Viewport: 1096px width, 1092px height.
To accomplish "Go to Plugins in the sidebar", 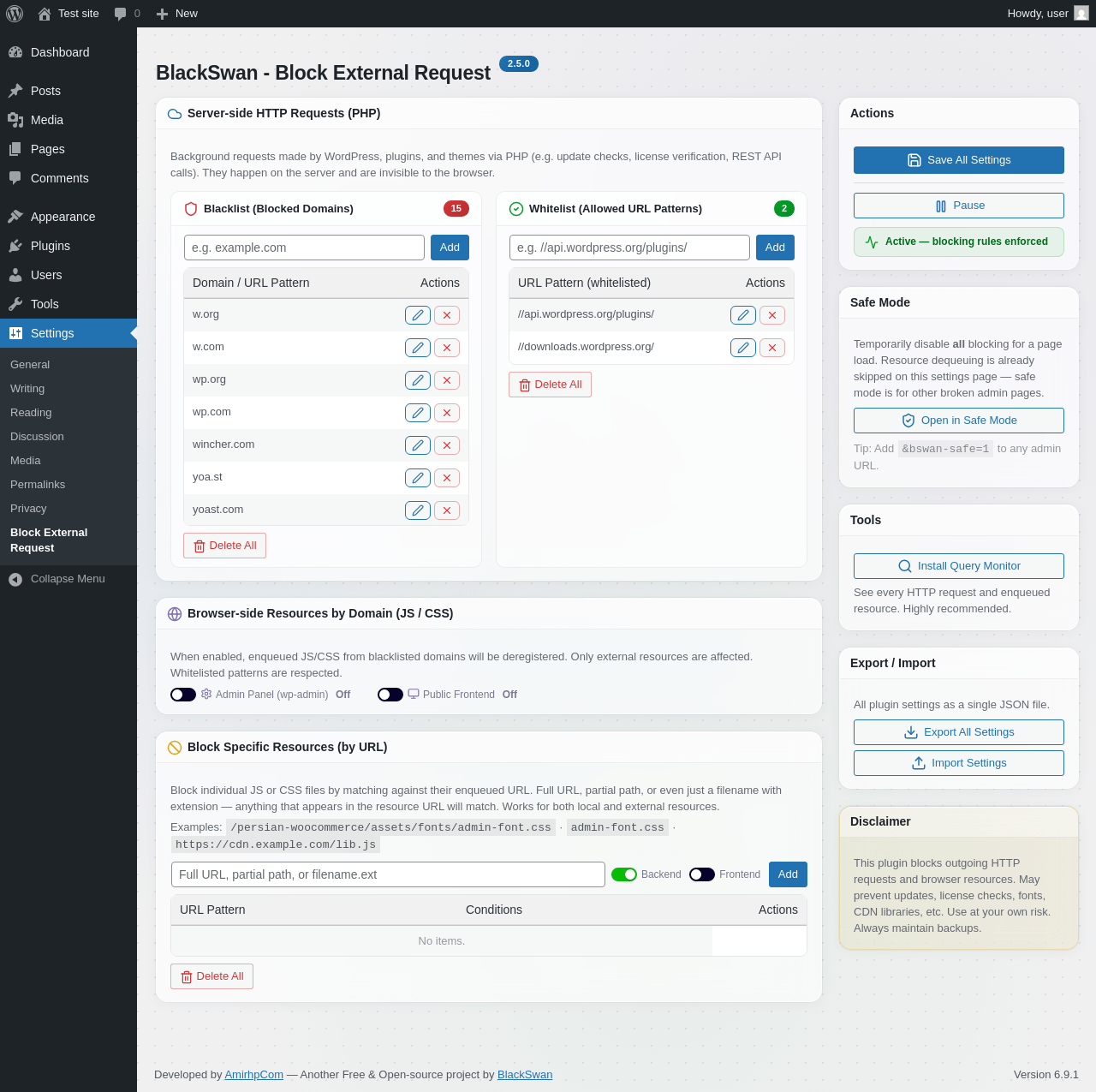I will point(68,246).
